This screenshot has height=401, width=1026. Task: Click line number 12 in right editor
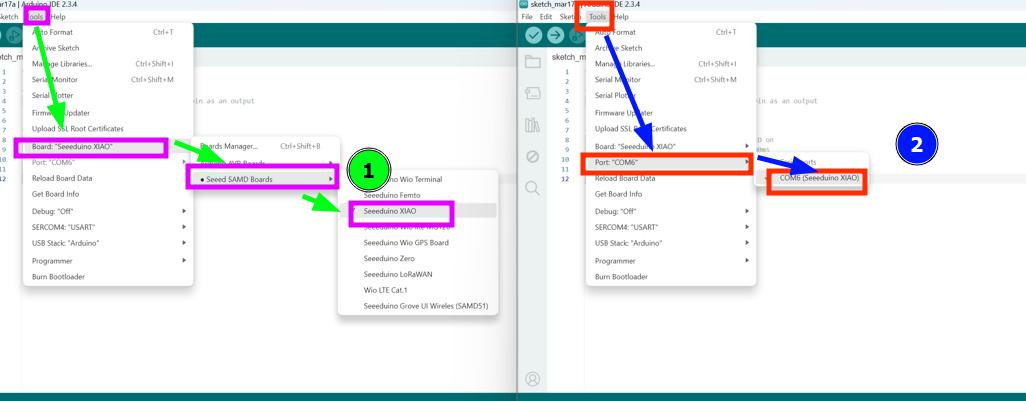tap(567, 179)
